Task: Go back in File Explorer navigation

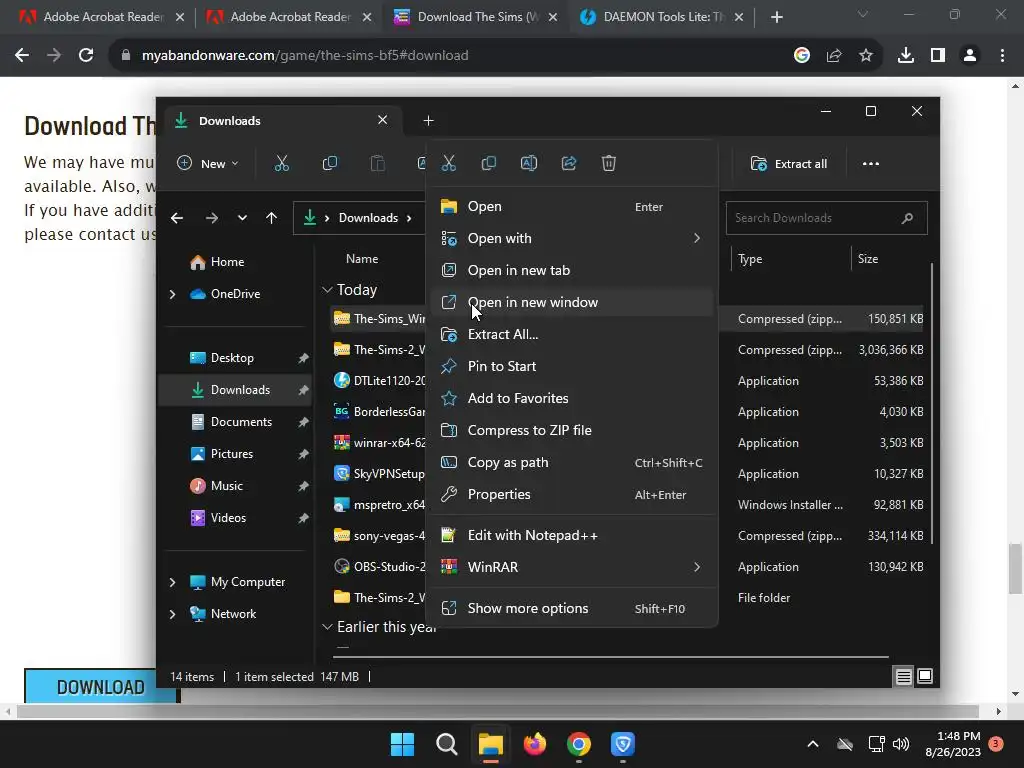Action: (177, 218)
